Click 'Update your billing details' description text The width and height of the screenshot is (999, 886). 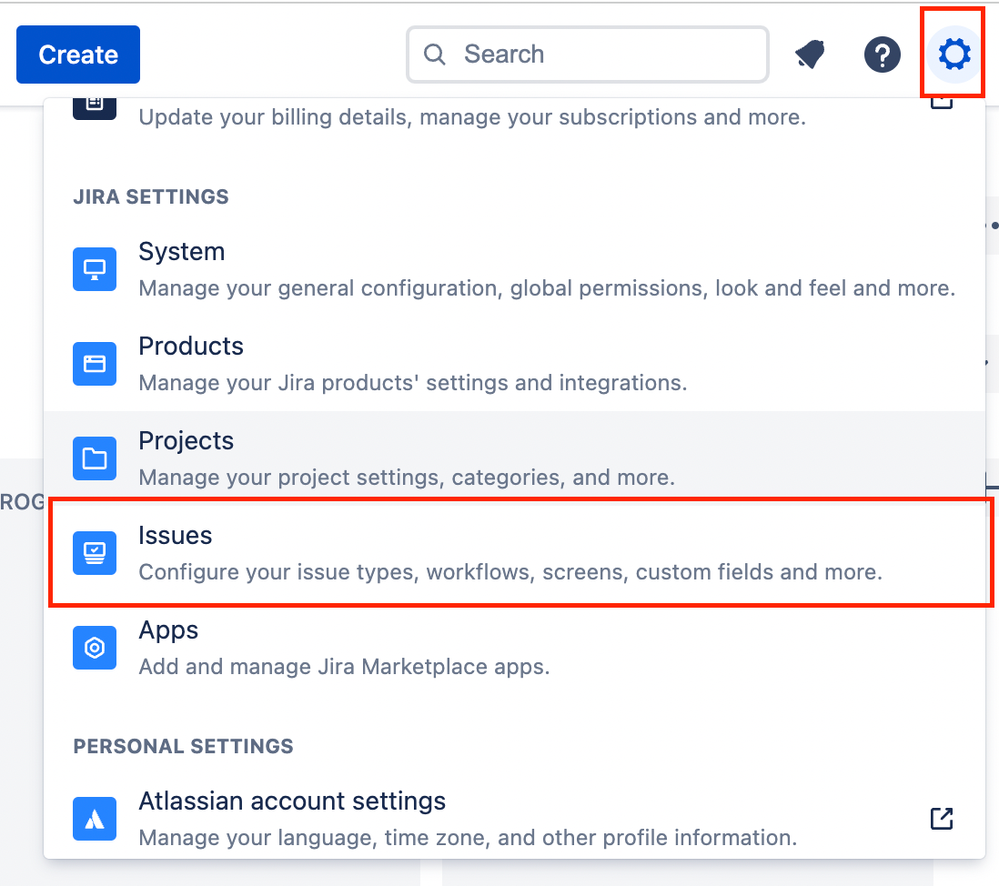coord(472,117)
